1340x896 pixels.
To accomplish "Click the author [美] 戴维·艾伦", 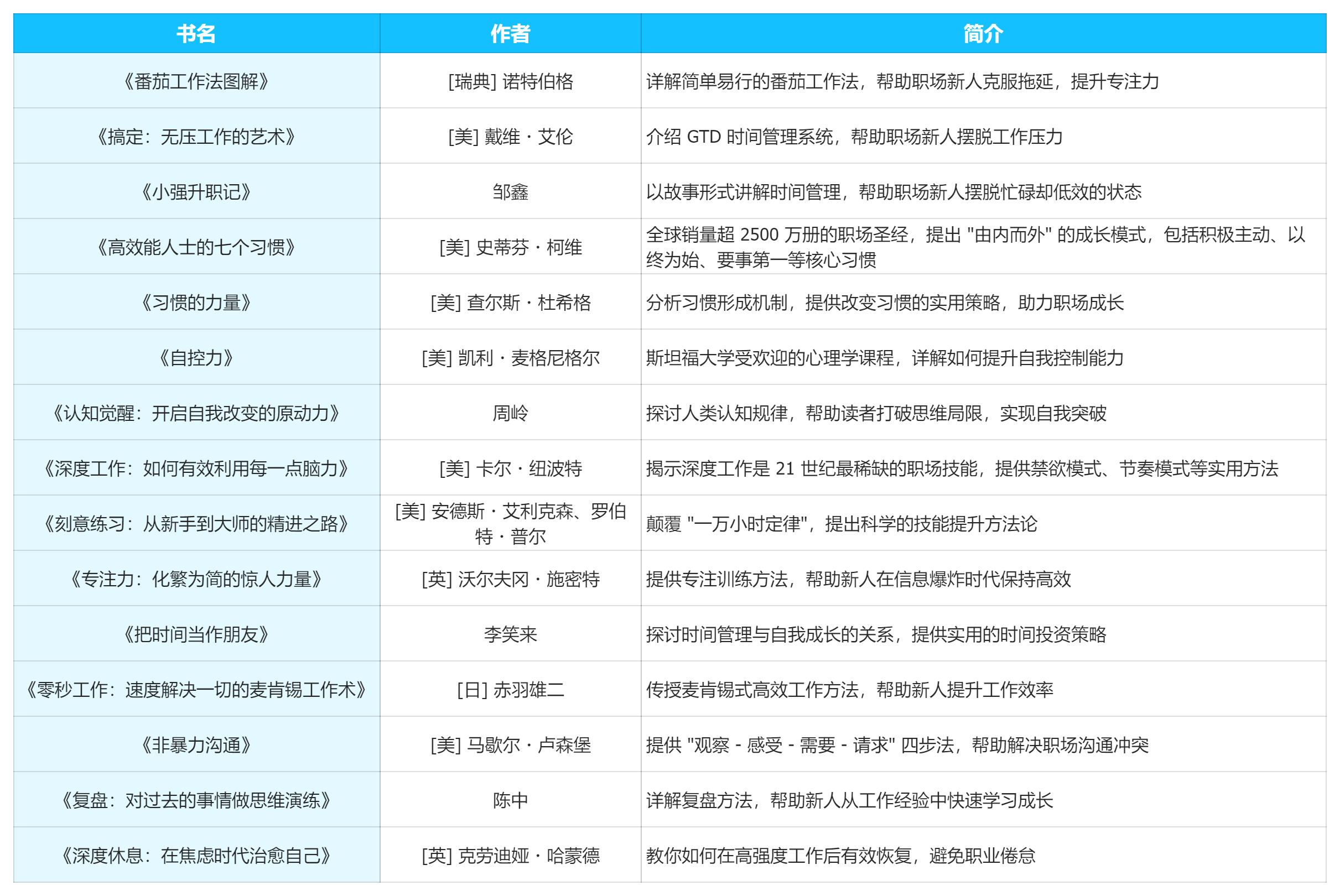I will click(510, 136).
